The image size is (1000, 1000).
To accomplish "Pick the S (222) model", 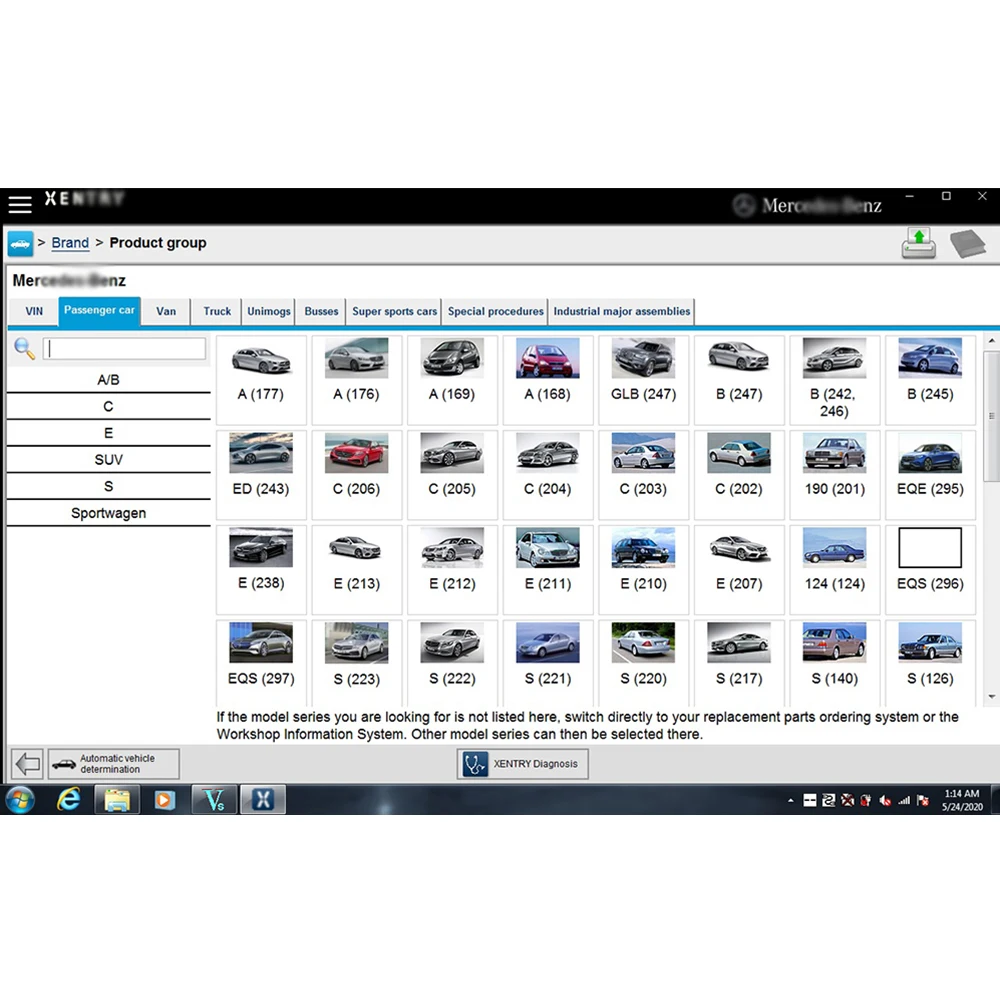I will (x=452, y=663).
